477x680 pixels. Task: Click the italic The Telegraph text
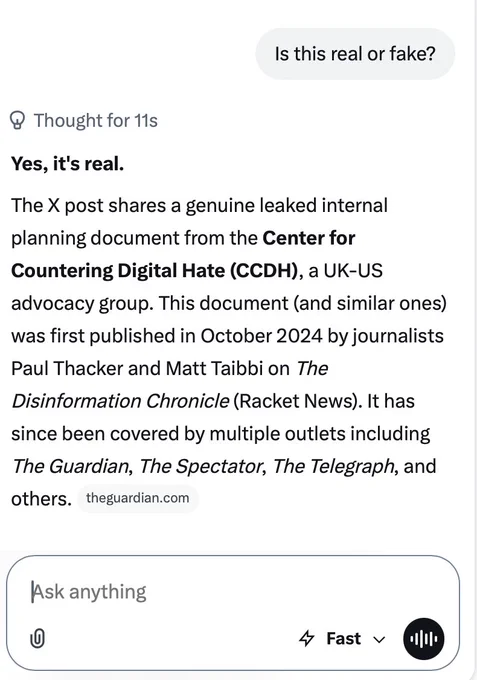(335, 466)
